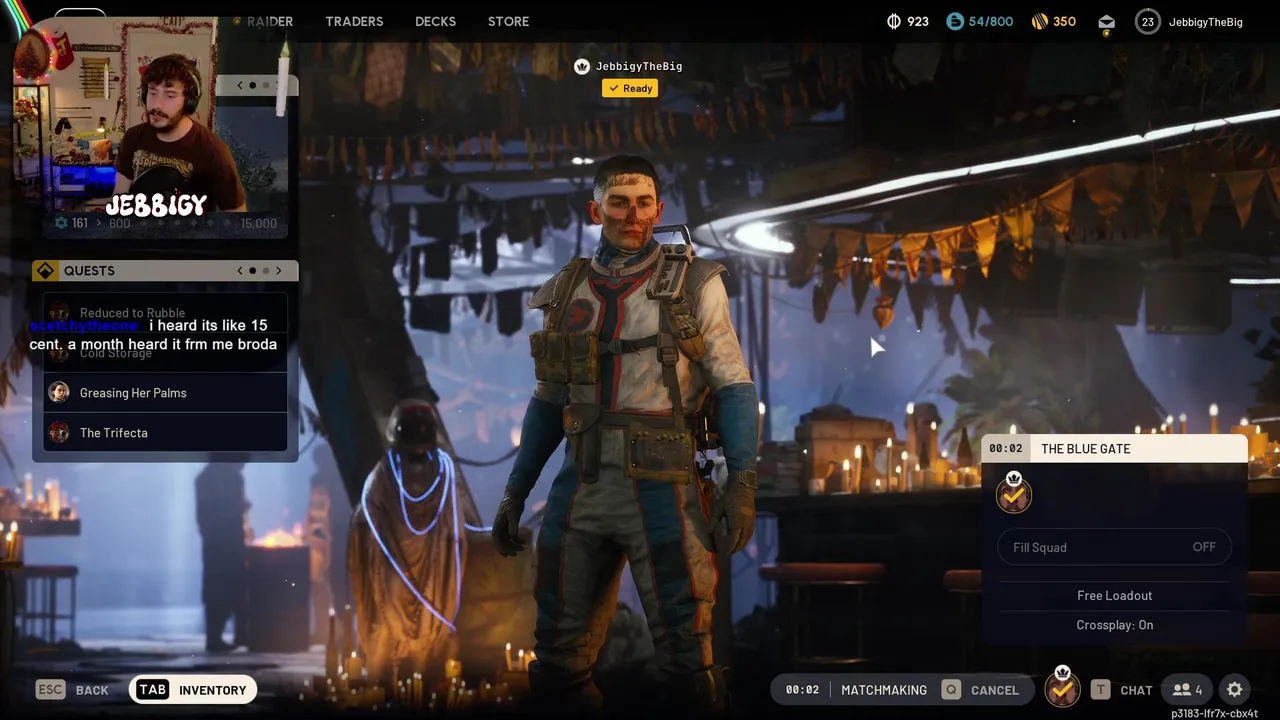Open the social friends icon showing 4

point(1187,690)
